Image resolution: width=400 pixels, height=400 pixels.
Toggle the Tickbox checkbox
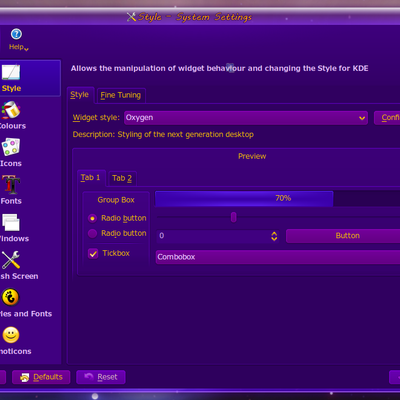tap(93, 254)
